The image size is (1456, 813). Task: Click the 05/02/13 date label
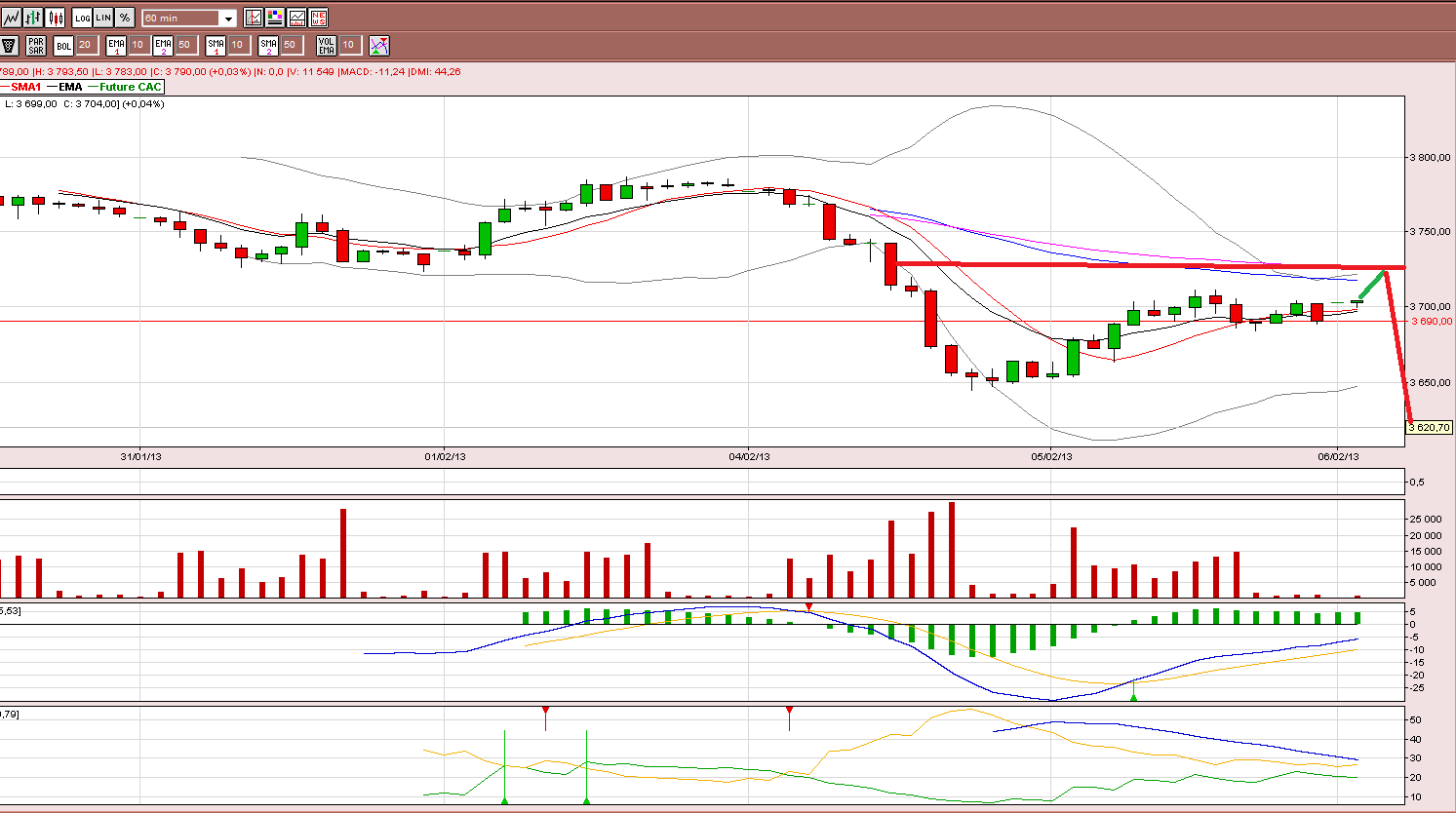tap(1052, 456)
